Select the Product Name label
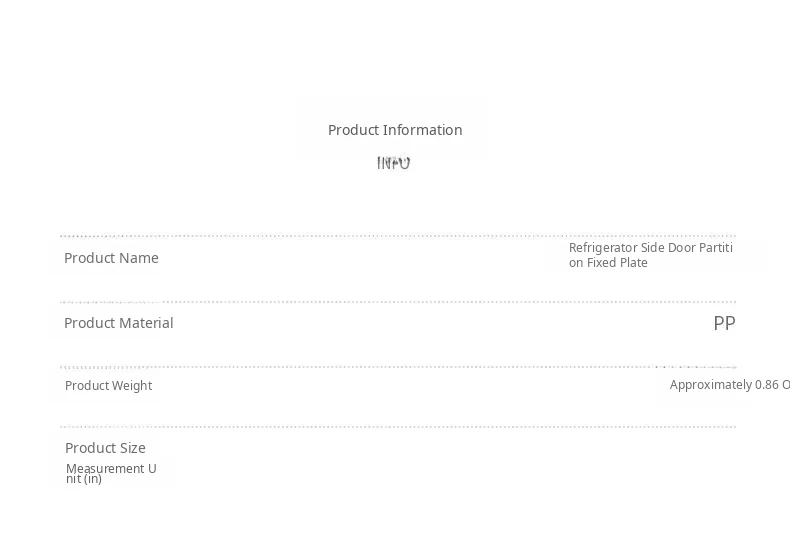Viewport: 790px width, 536px height. pyautogui.click(x=111, y=258)
